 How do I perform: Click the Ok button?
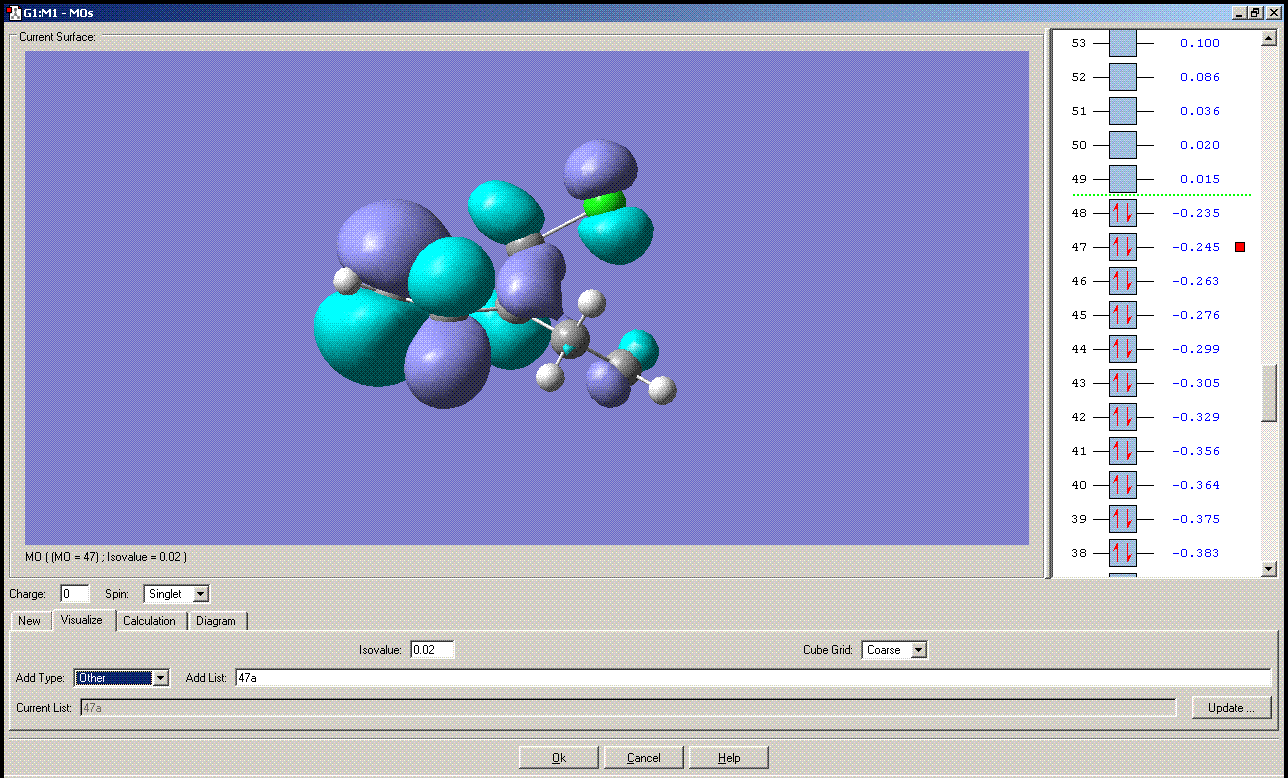559,757
